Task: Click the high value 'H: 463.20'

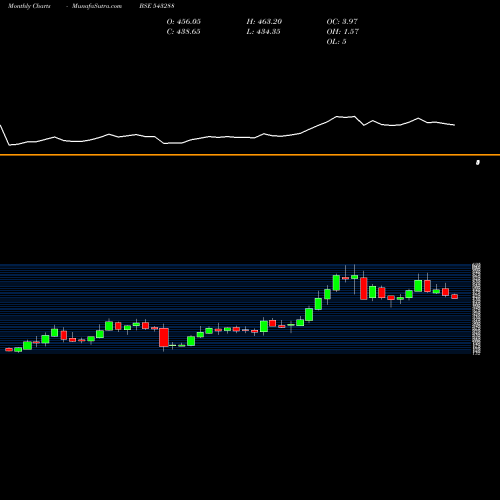Action: [264, 22]
